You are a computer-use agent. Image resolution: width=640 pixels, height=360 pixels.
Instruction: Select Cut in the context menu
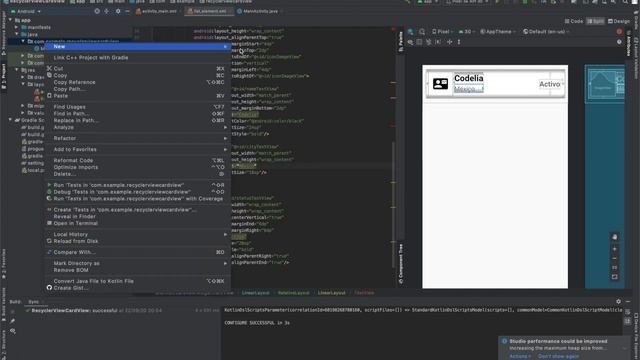click(138, 69)
